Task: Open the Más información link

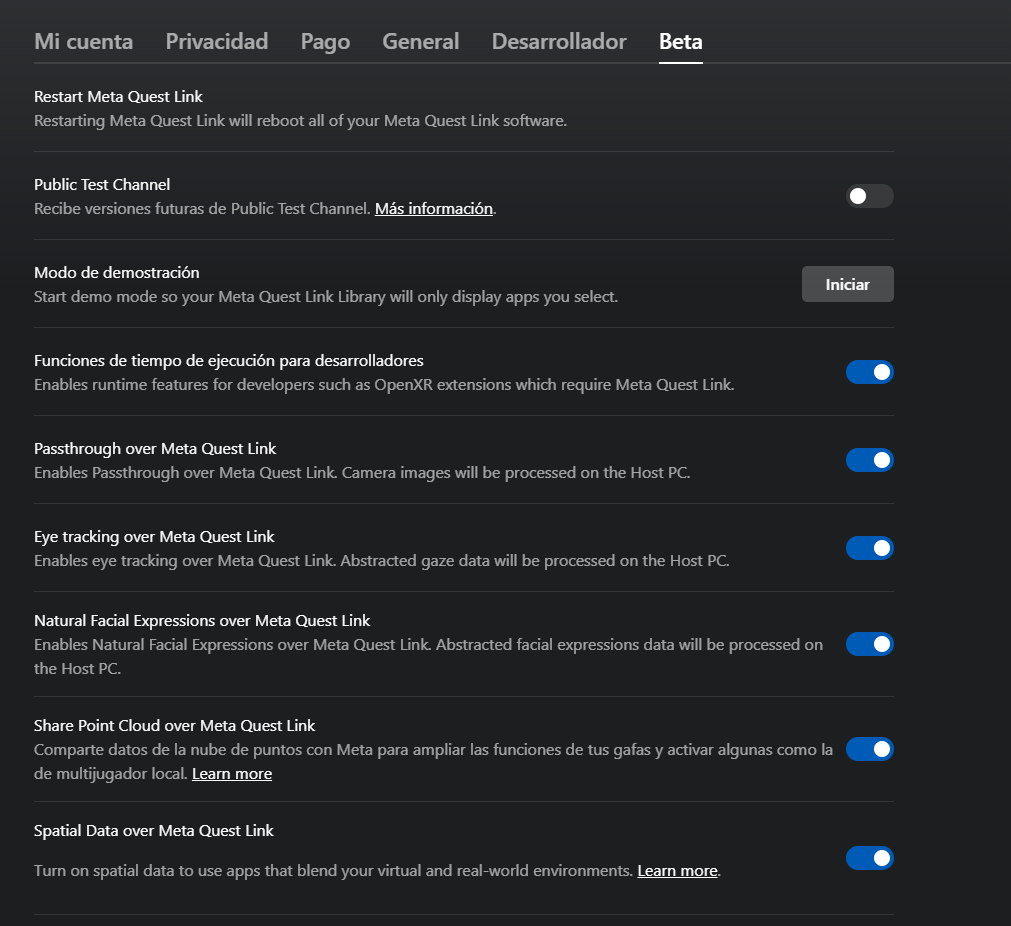Action: coord(434,209)
